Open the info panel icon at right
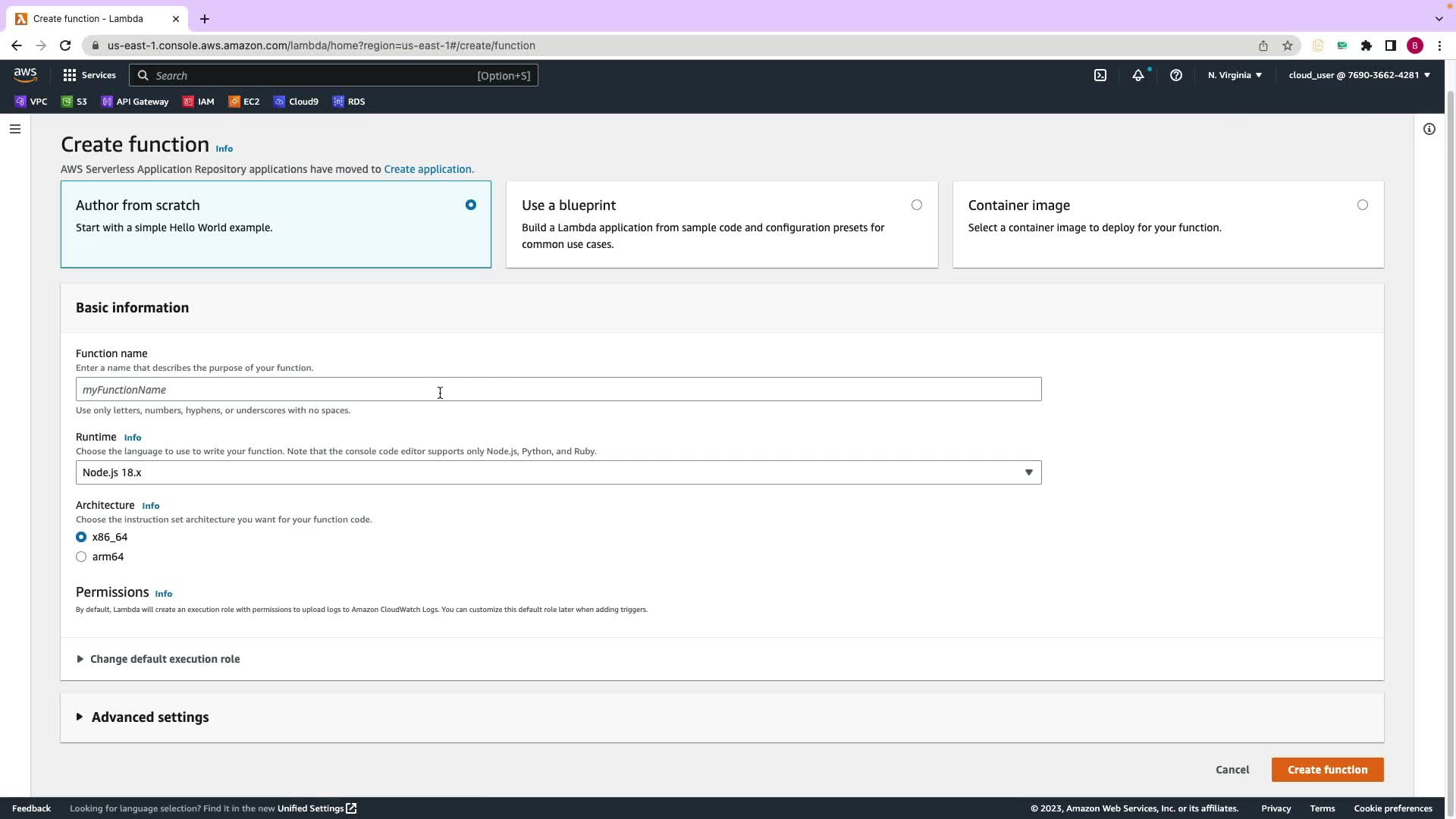 coord(1429,129)
